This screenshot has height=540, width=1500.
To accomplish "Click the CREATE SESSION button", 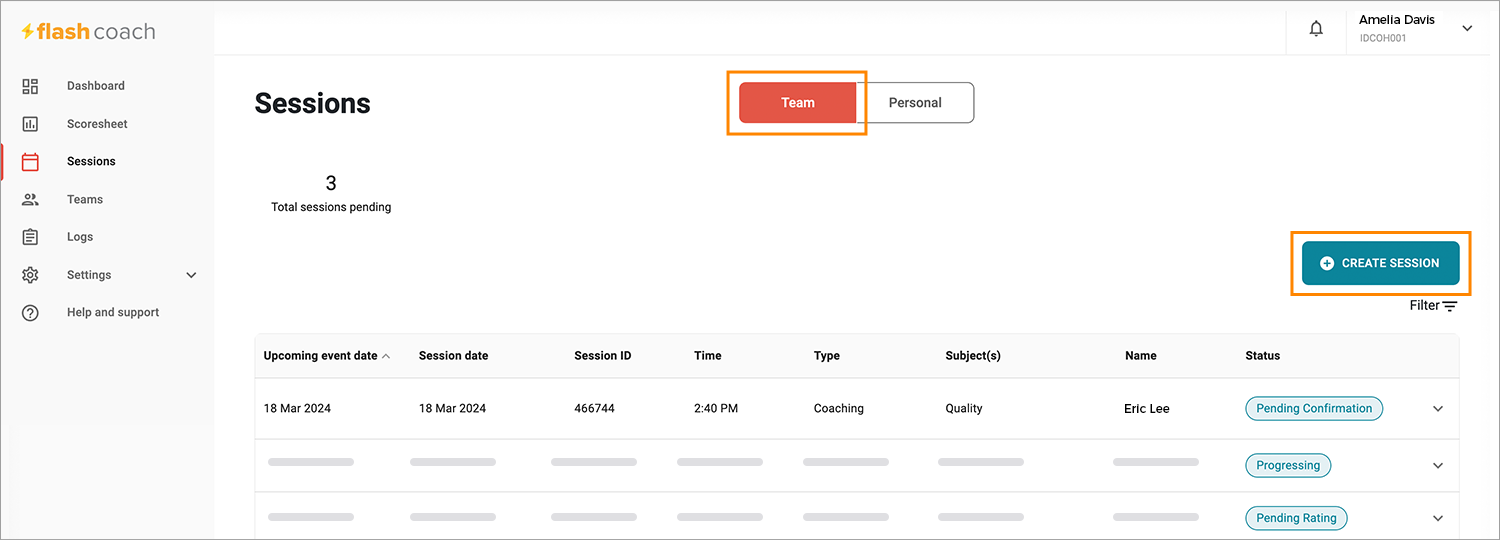I will click(x=1380, y=263).
